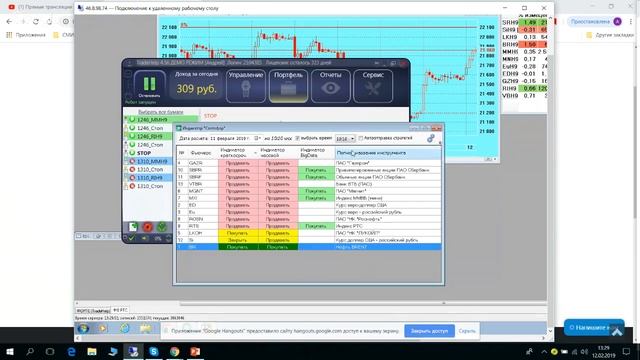Image resolution: width=640 pixels, height=360 pixels.
Task: Select the STOP row in strategy list
Action: [149, 153]
